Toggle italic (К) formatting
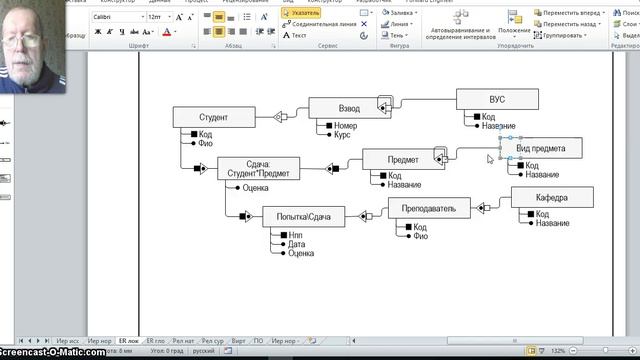This screenshot has height=360, width=640. click(x=110, y=32)
